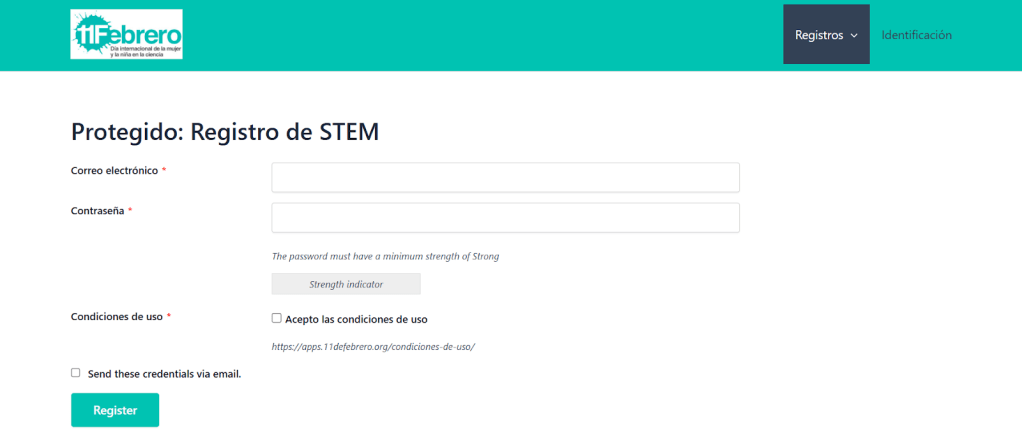
Task: Expand the chevron beside Registros
Action: (x=854, y=36)
